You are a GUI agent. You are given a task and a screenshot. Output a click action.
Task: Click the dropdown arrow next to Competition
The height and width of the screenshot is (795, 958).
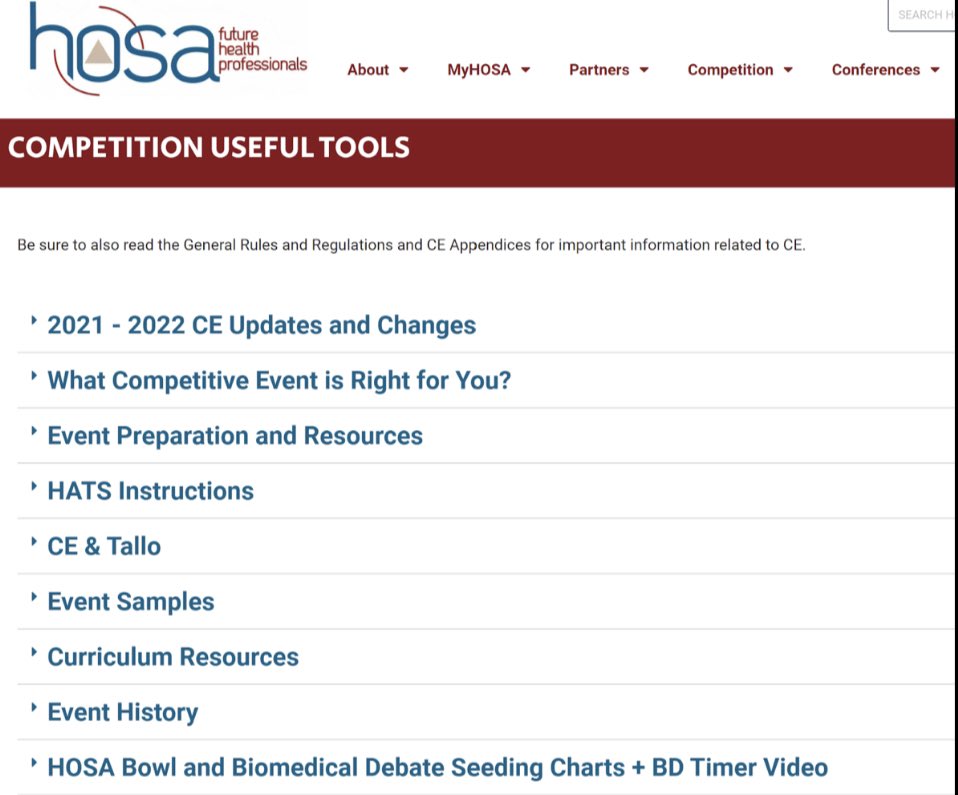click(x=788, y=70)
